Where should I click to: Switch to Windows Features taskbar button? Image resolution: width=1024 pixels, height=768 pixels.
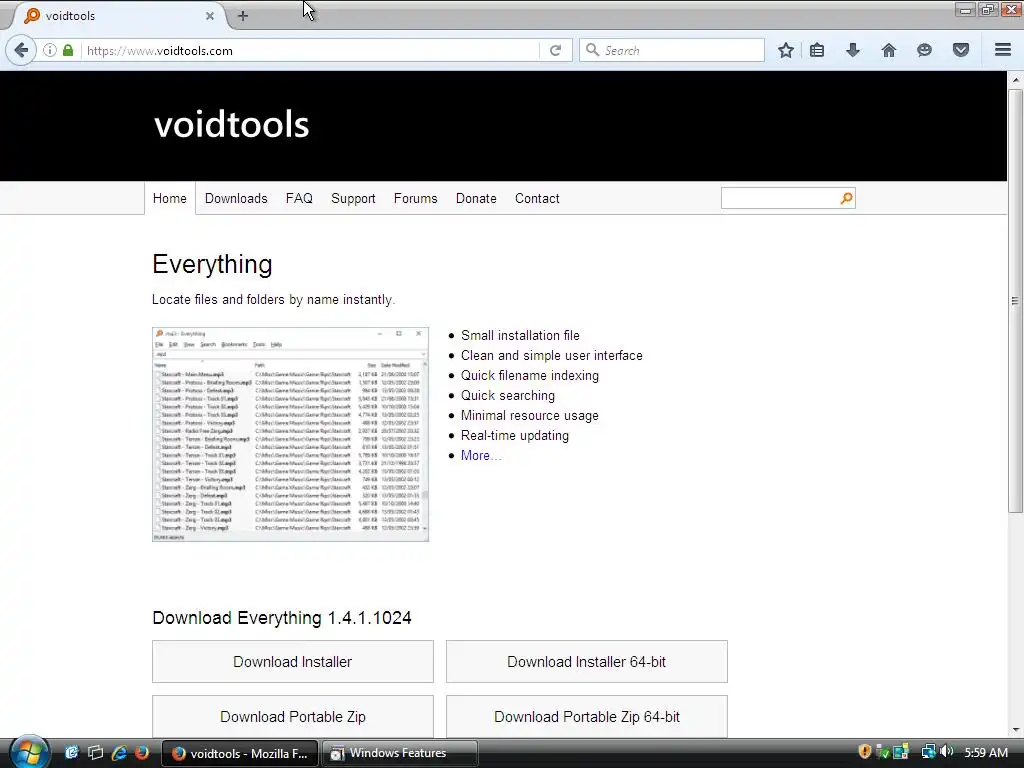pyautogui.click(x=400, y=753)
